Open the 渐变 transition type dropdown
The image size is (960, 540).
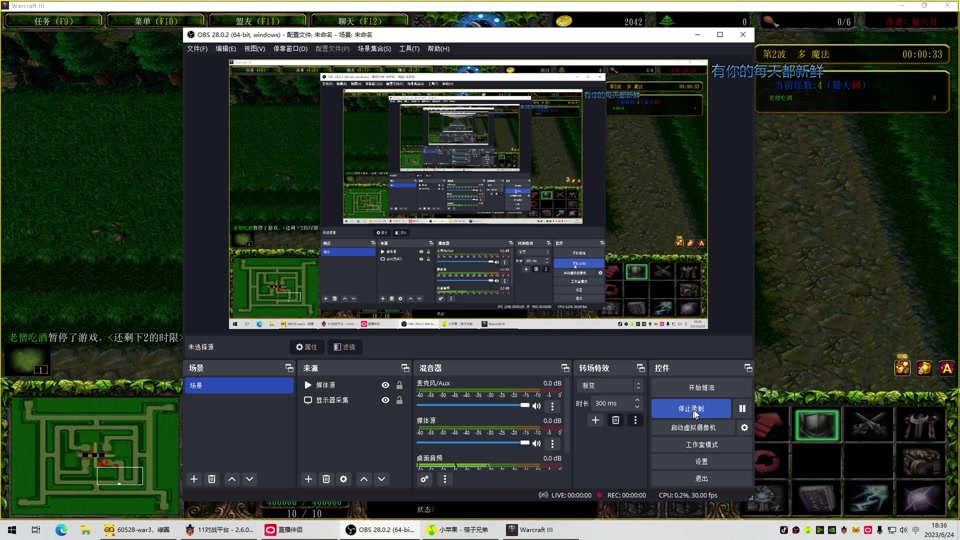click(x=609, y=386)
